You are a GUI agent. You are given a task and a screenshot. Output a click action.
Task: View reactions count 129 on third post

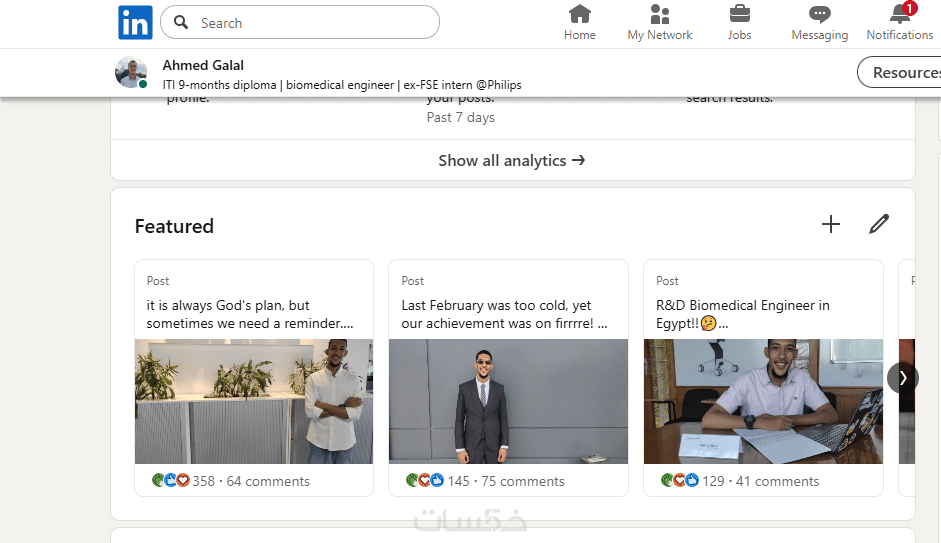[712, 481]
